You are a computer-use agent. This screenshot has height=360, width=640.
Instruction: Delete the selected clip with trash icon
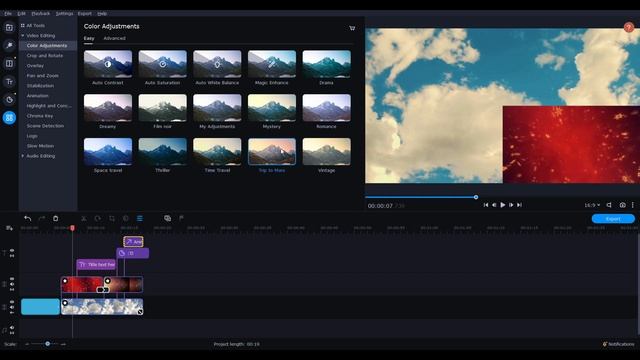point(56,218)
